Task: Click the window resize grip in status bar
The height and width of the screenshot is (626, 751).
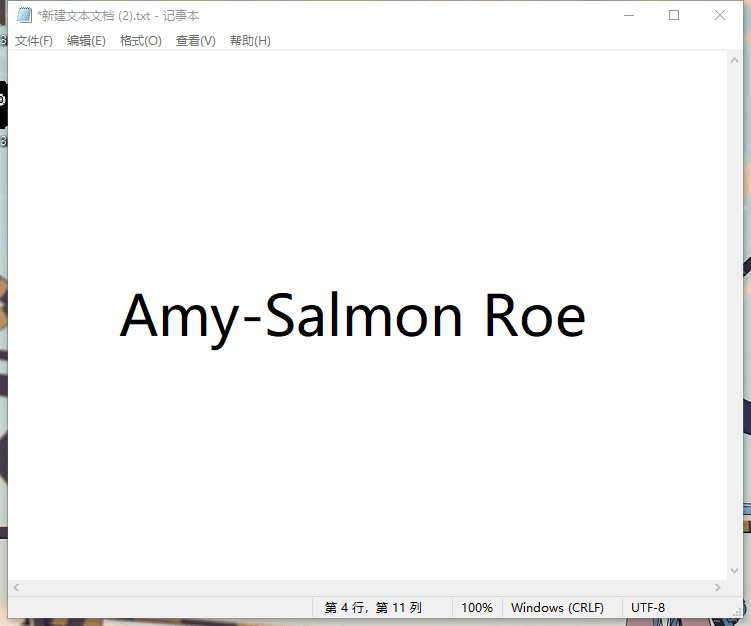Action: (738, 612)
